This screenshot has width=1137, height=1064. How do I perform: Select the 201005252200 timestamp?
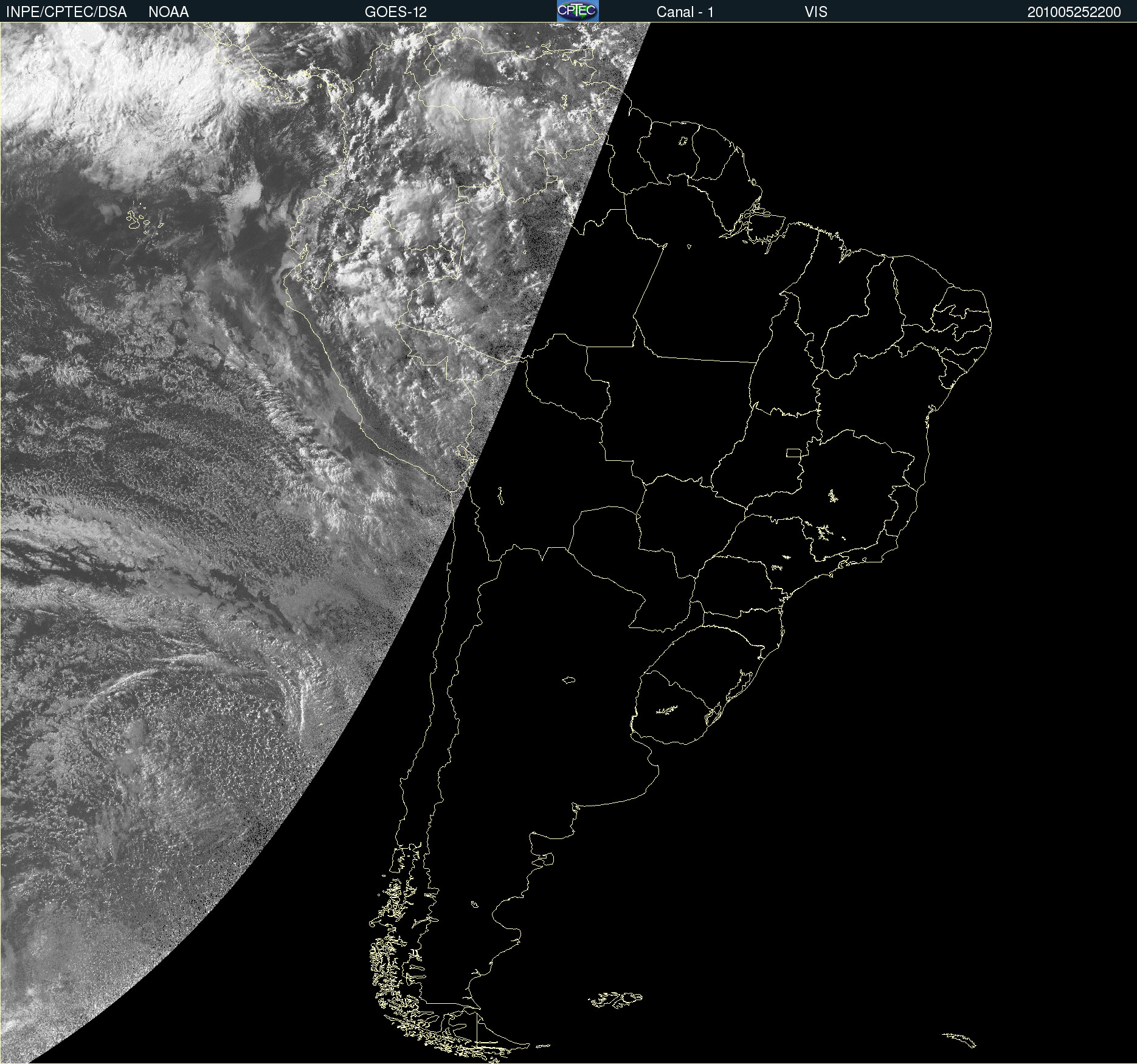click(x=1074, y=12)
